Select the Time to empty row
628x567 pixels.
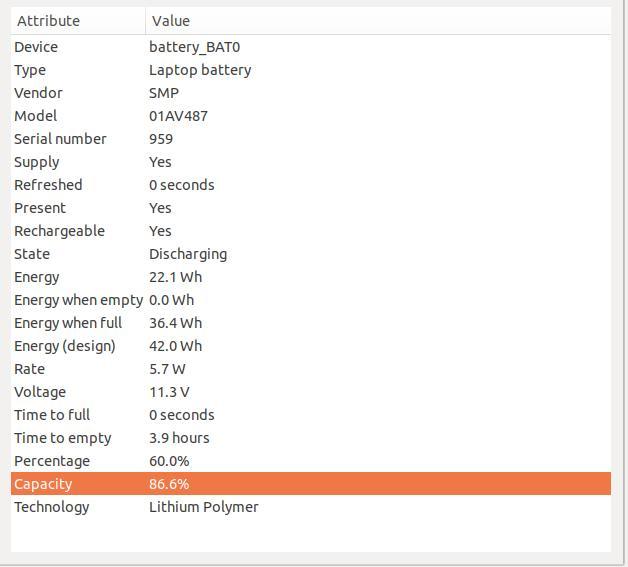click(311, 438)
